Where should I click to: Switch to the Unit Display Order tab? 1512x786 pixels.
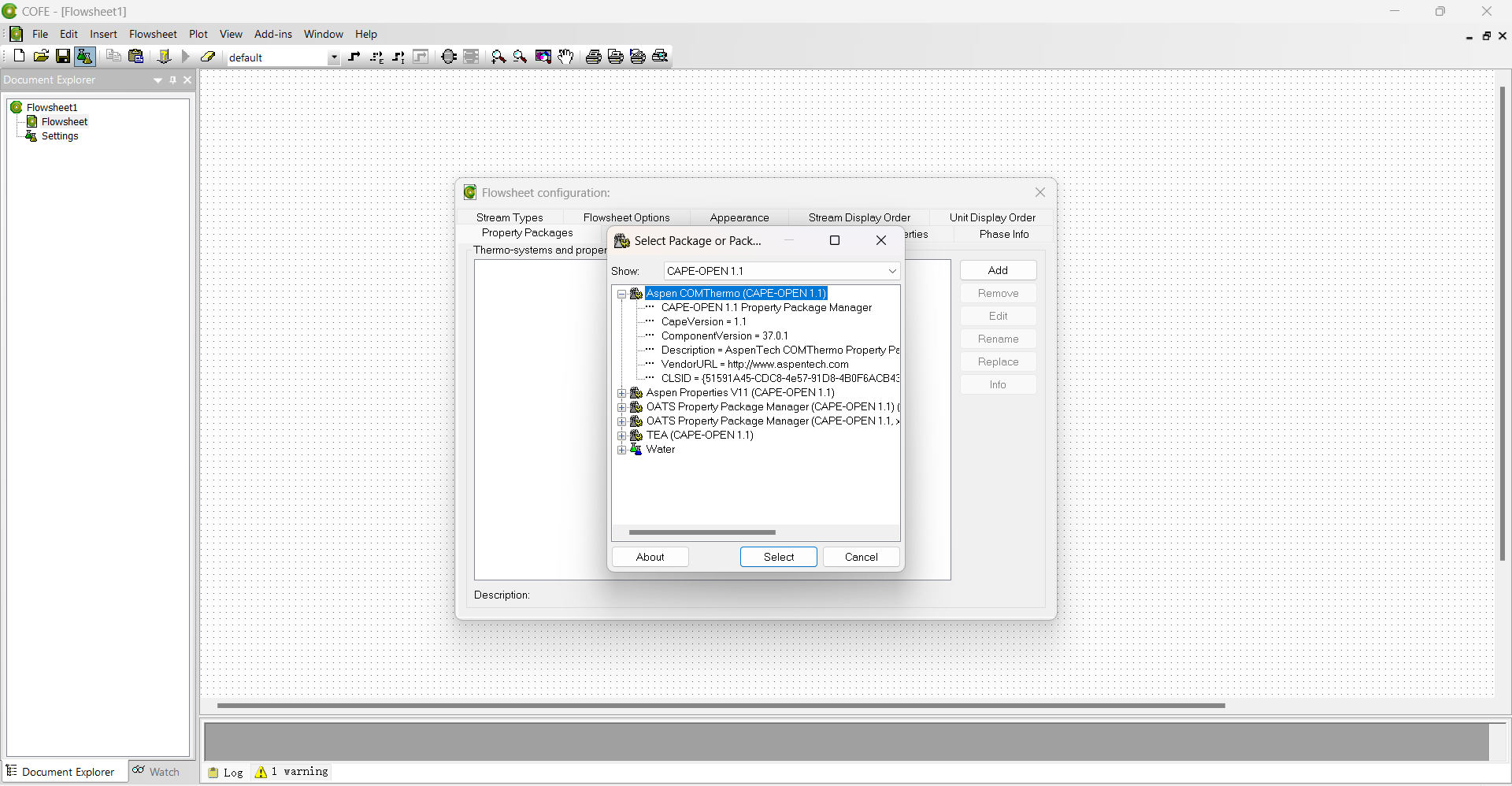pos(992,217)
